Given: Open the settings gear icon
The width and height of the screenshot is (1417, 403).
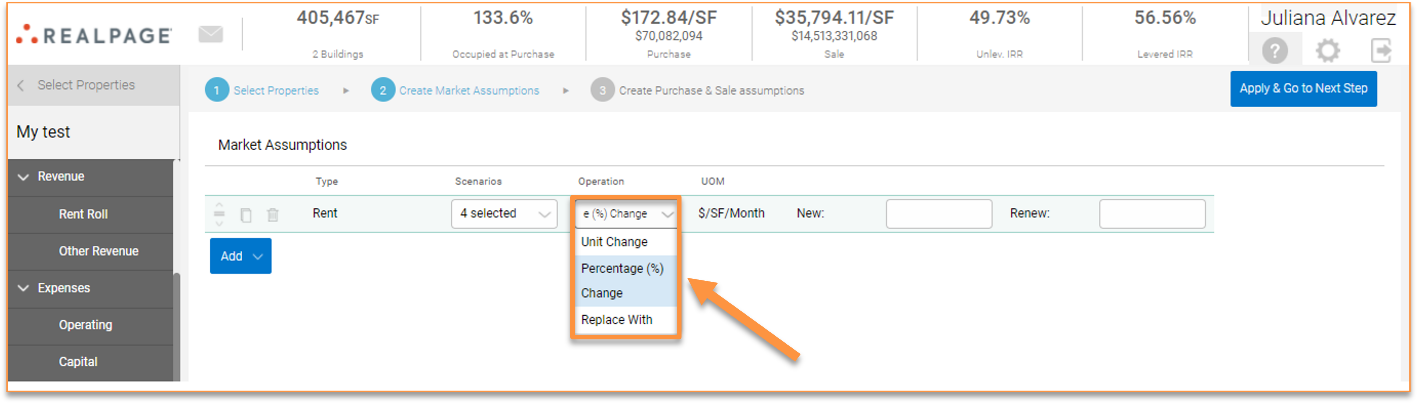Looking at the screenshot, I should click(x=1327, y=50).
